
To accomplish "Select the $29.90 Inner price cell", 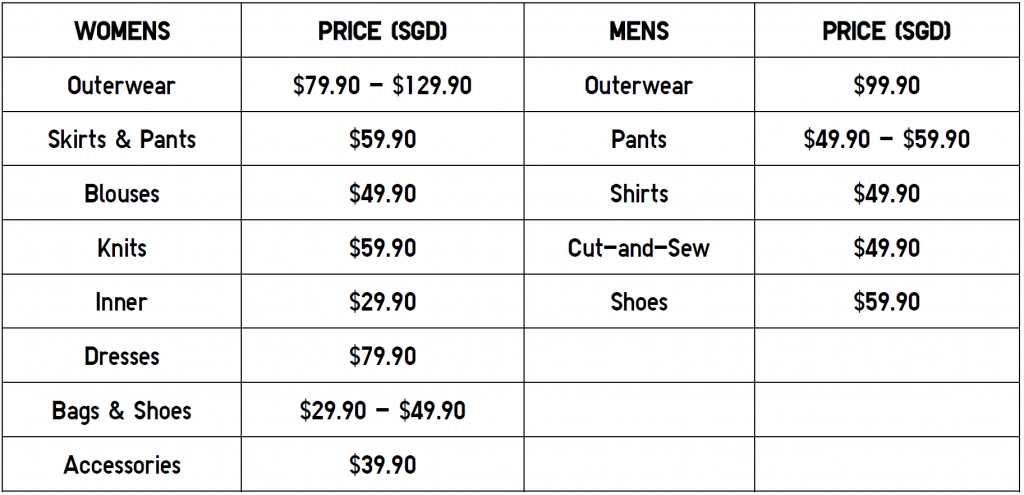I will 382,302.
